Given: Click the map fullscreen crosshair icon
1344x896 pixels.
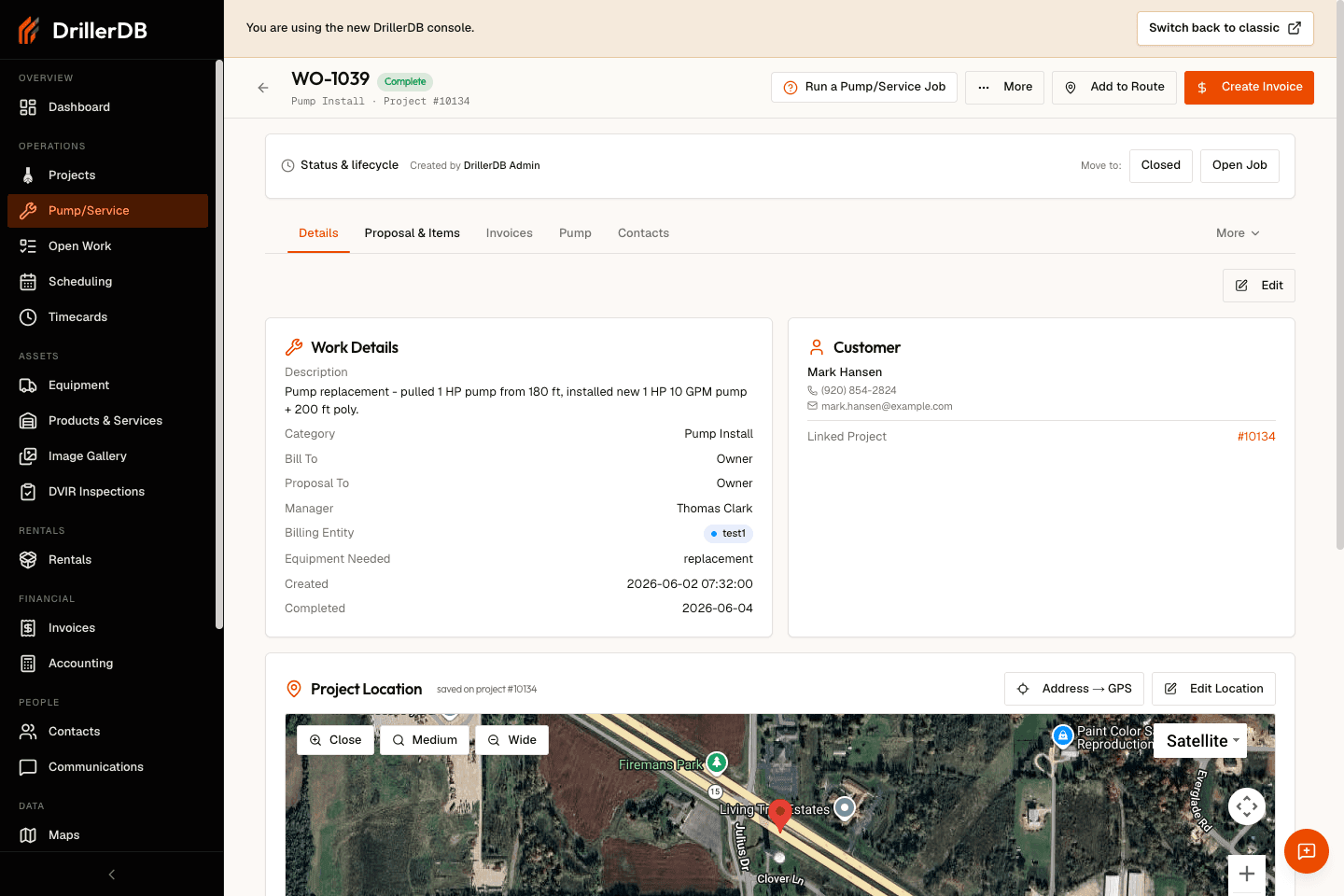Looking at the screenshot, I should coord(1246,806).
